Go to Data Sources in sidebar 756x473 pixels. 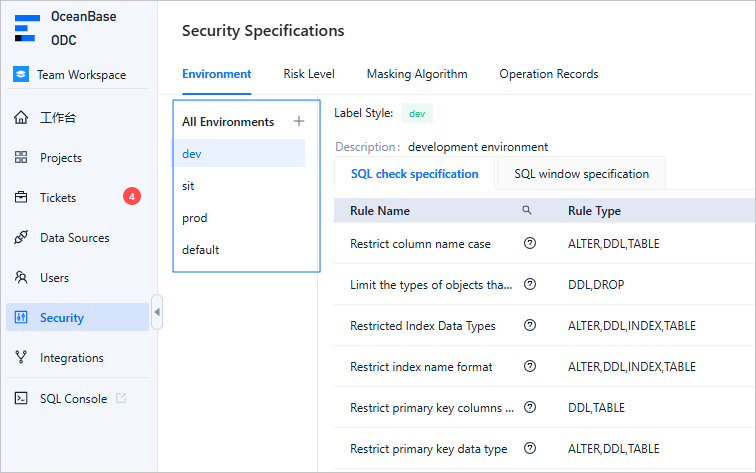click(74, 238)
